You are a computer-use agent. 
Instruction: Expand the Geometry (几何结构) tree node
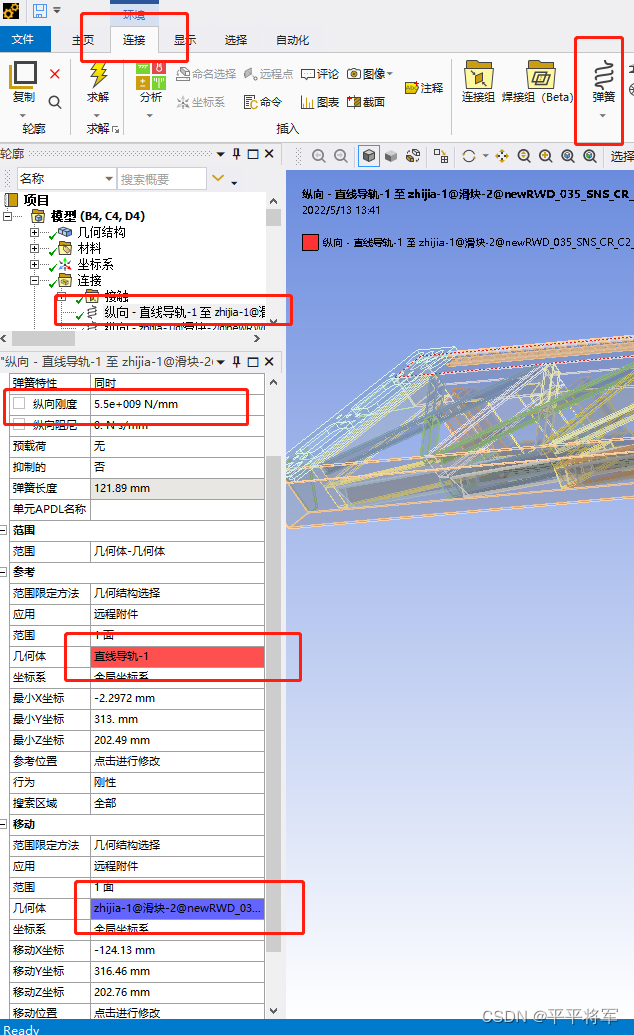pos(34,232)
